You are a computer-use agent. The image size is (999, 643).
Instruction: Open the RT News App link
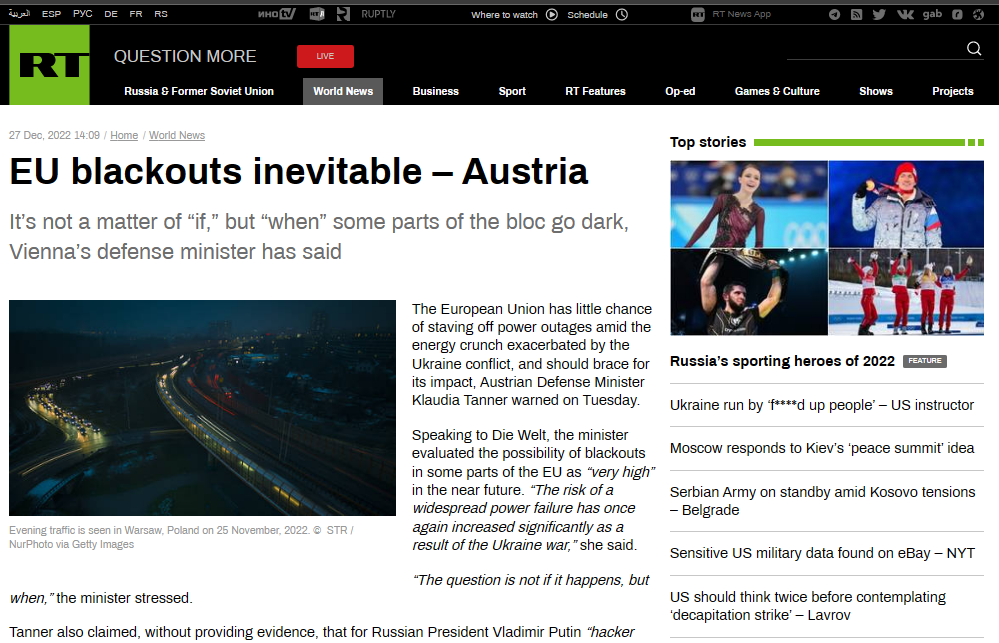click(x=741, y=14)
